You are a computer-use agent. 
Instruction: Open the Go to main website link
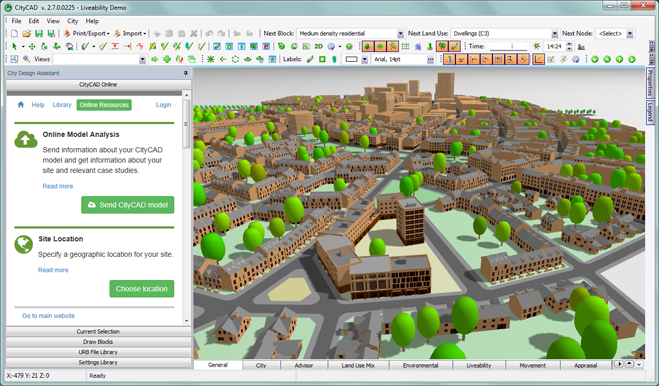tap(48, 316)
